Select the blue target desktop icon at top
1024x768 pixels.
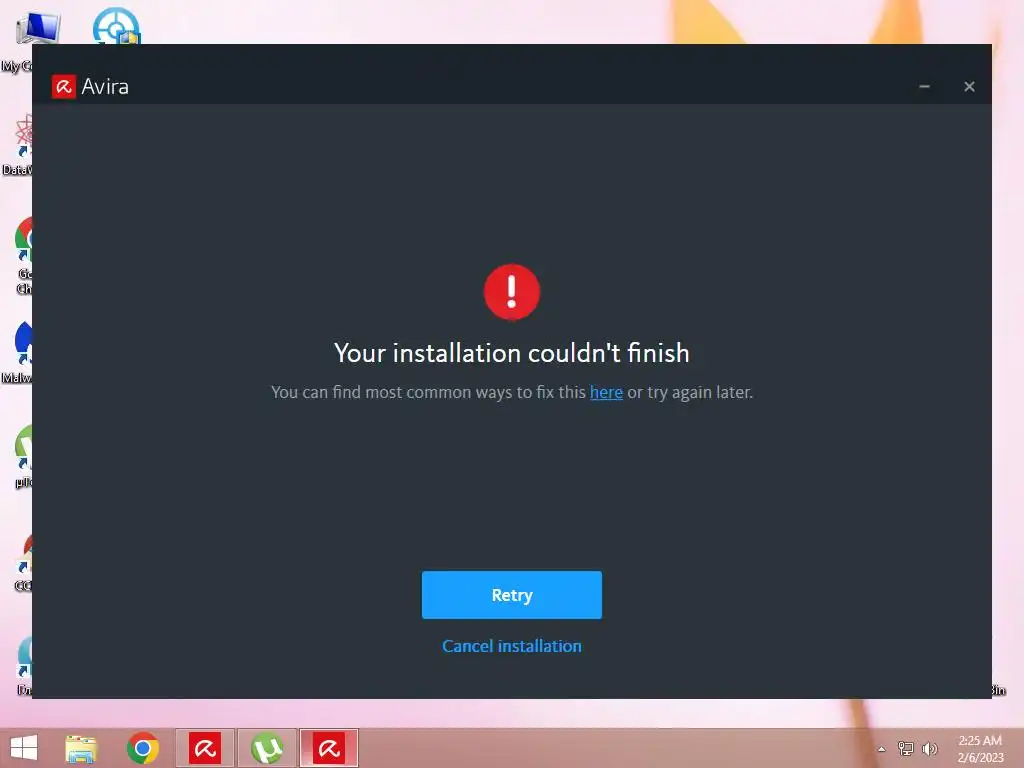(x=116, y=26)
